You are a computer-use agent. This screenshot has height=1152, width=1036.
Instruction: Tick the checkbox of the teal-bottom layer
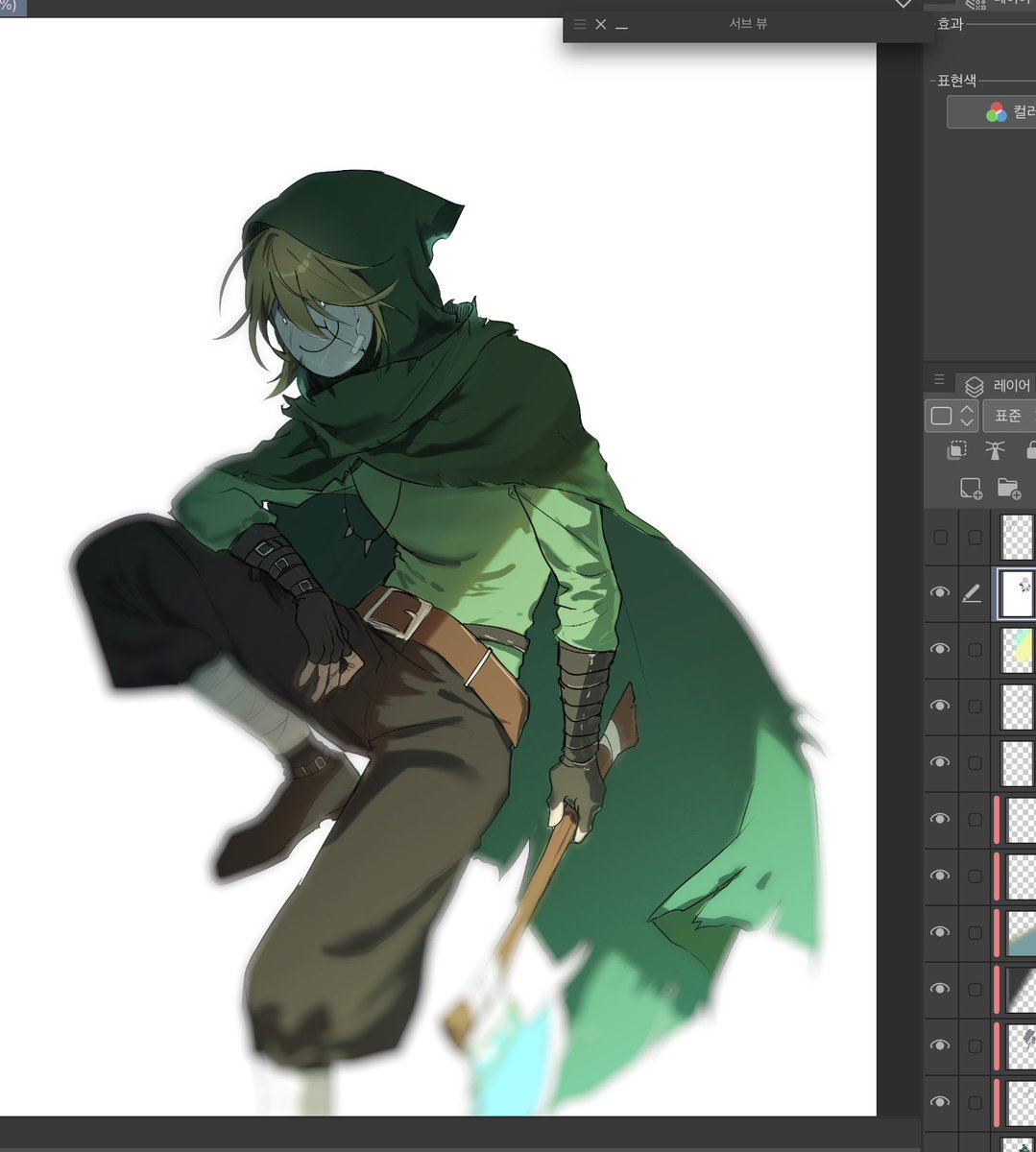[x=975, y=932]
